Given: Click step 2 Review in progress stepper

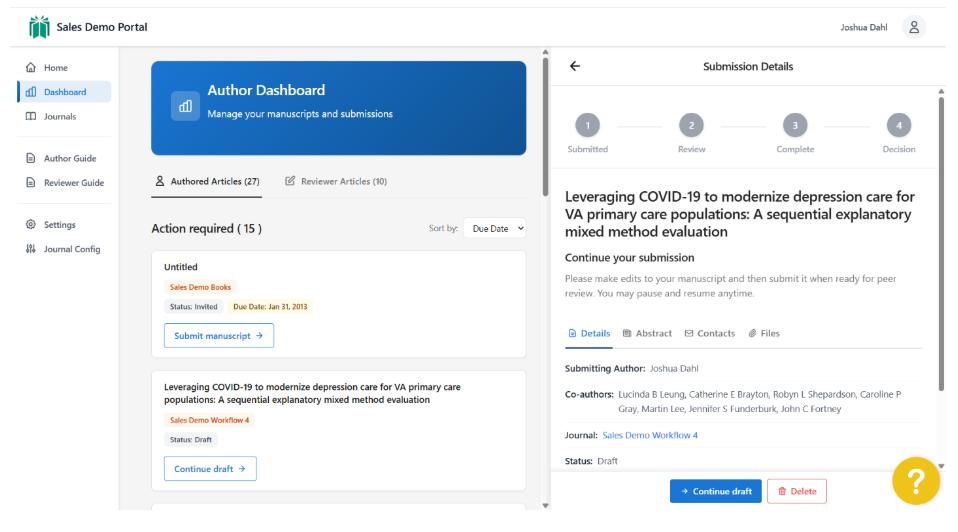Looking at the screenshot, I should (x=691, y=122).
